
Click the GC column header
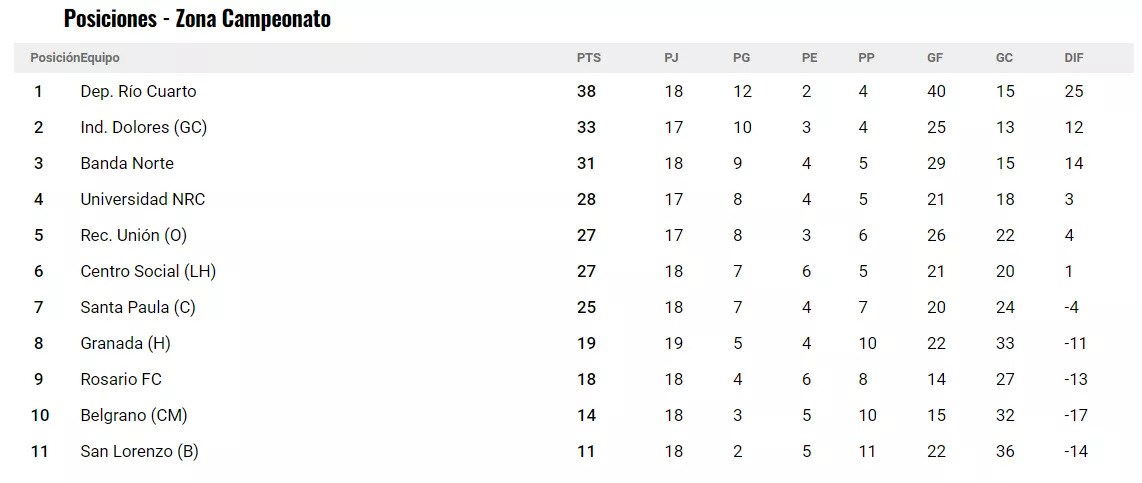click(x=1004, y=58)
